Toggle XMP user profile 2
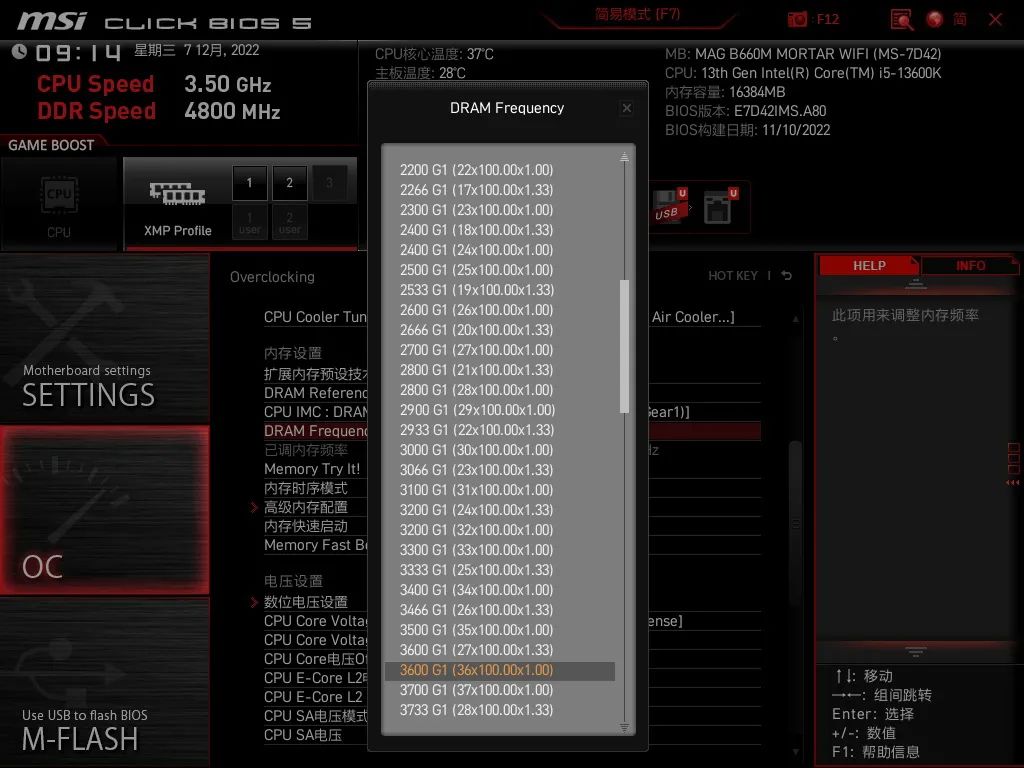 click(289, 222)
